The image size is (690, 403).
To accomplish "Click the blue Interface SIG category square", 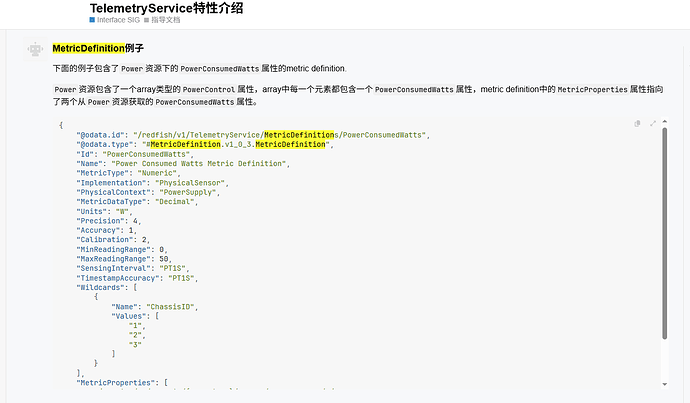I will coord(92,20).
